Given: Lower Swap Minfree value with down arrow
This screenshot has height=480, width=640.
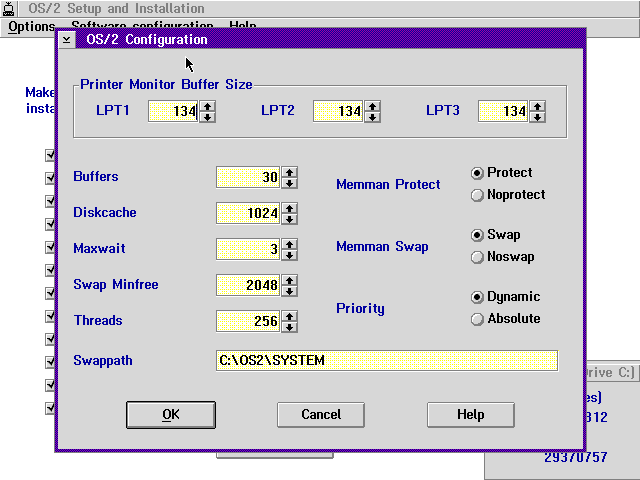Looking at the screenshot, I should (289, 291).
